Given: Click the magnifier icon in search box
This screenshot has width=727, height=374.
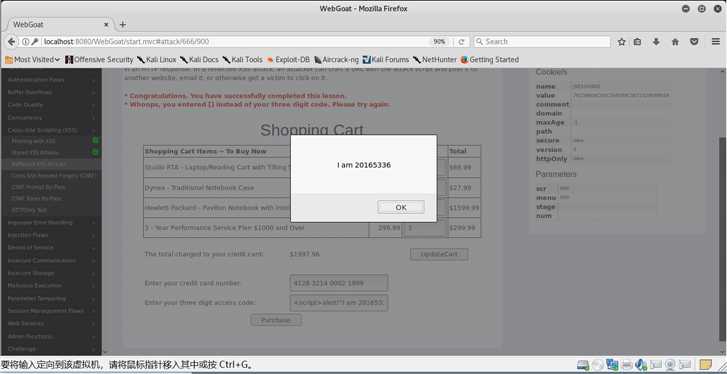Looking at the screenshot, I should pyautogui.click(x=480, y=42).
